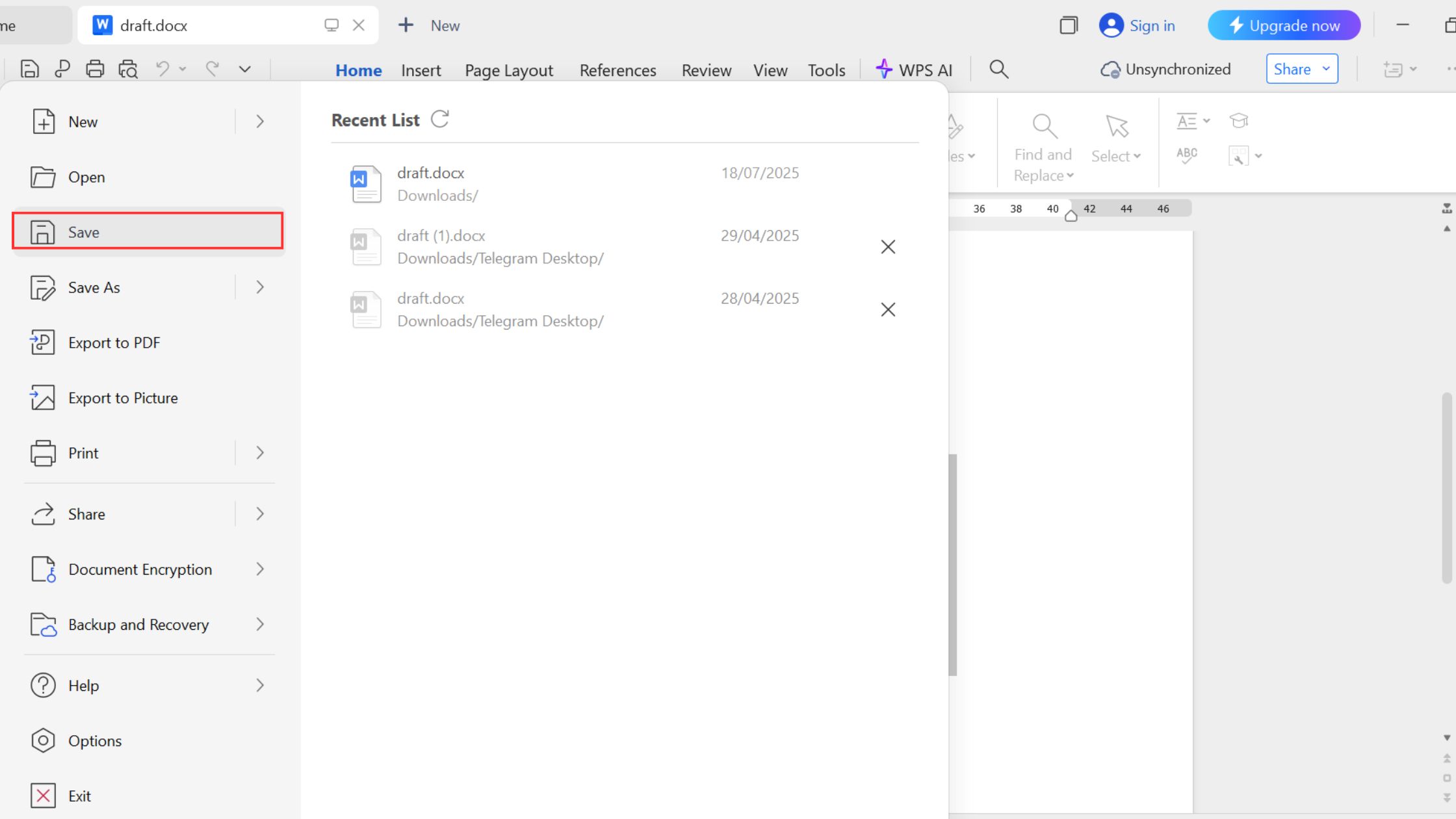Switch to the View ribbon tab

pos(770,70)
